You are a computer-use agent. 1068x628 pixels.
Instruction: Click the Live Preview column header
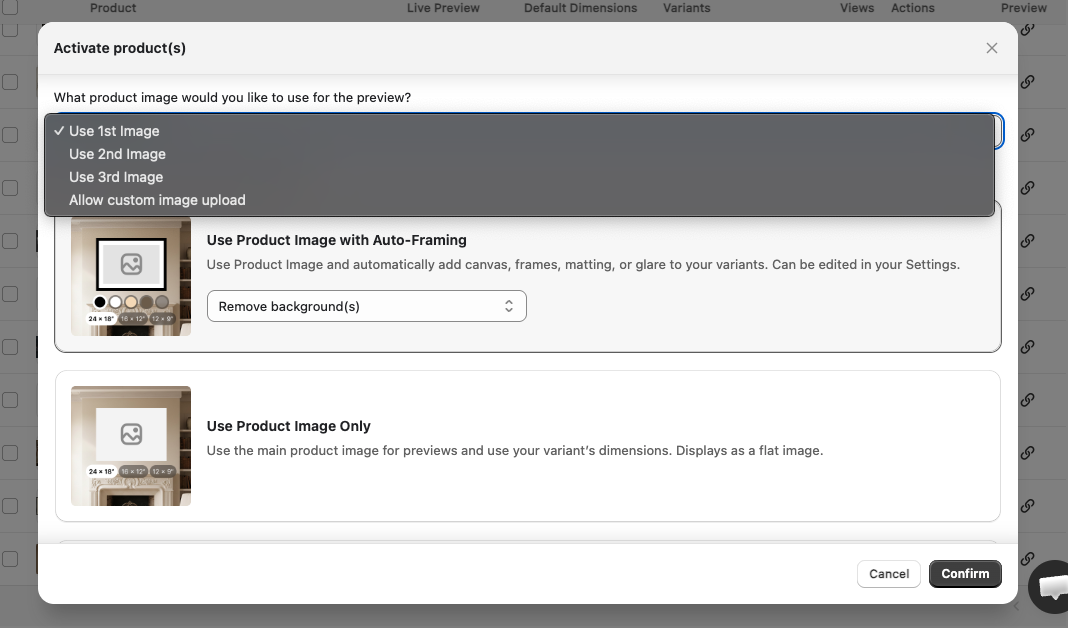pyautogui.click(x=443, y=8)
